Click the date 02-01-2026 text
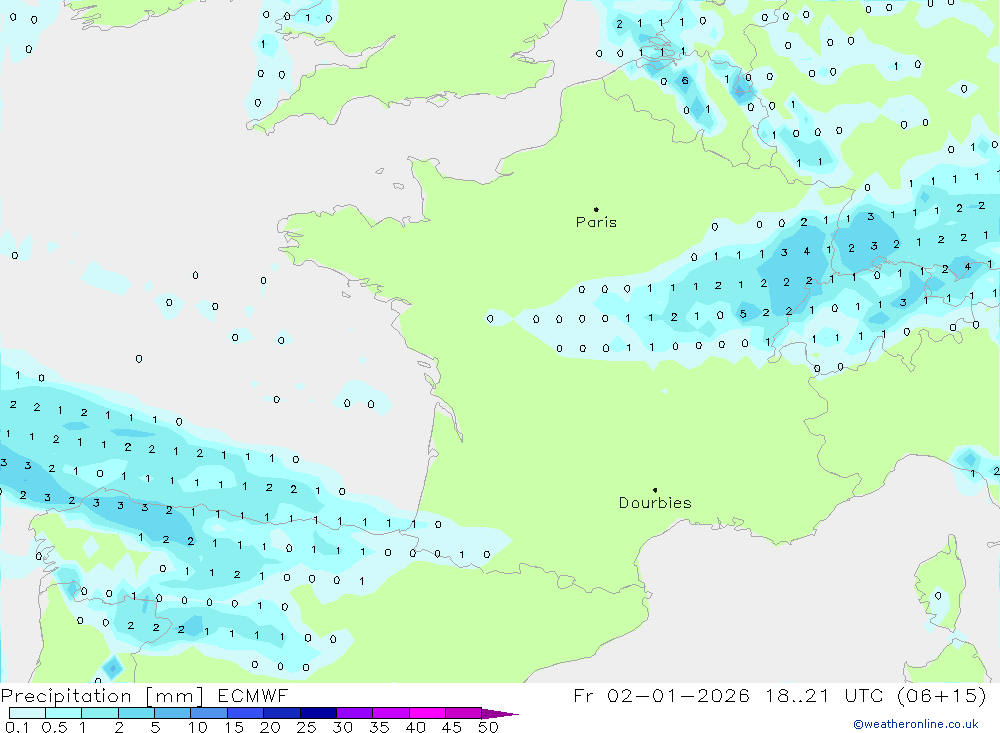 tap(678, 695)
